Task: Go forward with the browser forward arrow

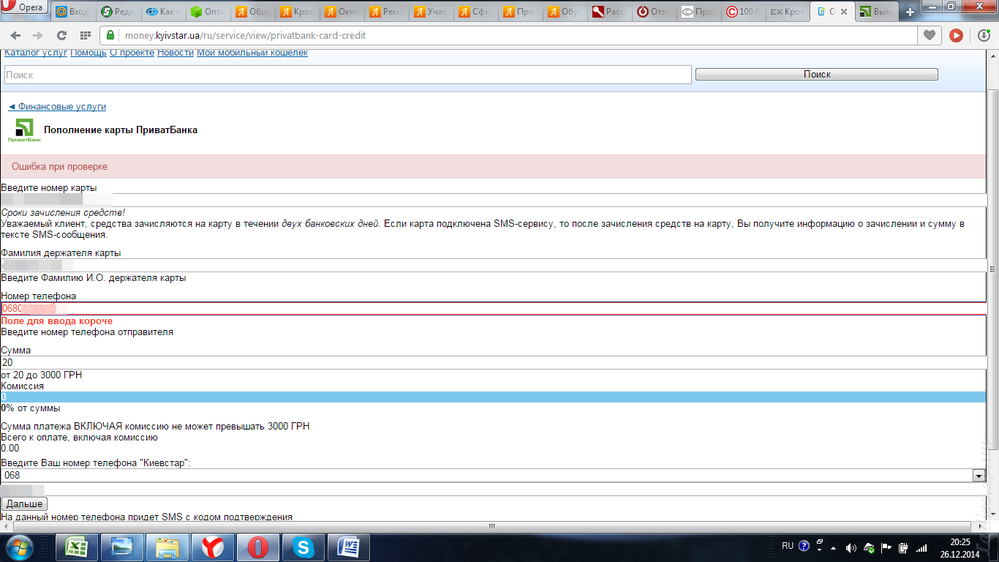Action: 38,36
